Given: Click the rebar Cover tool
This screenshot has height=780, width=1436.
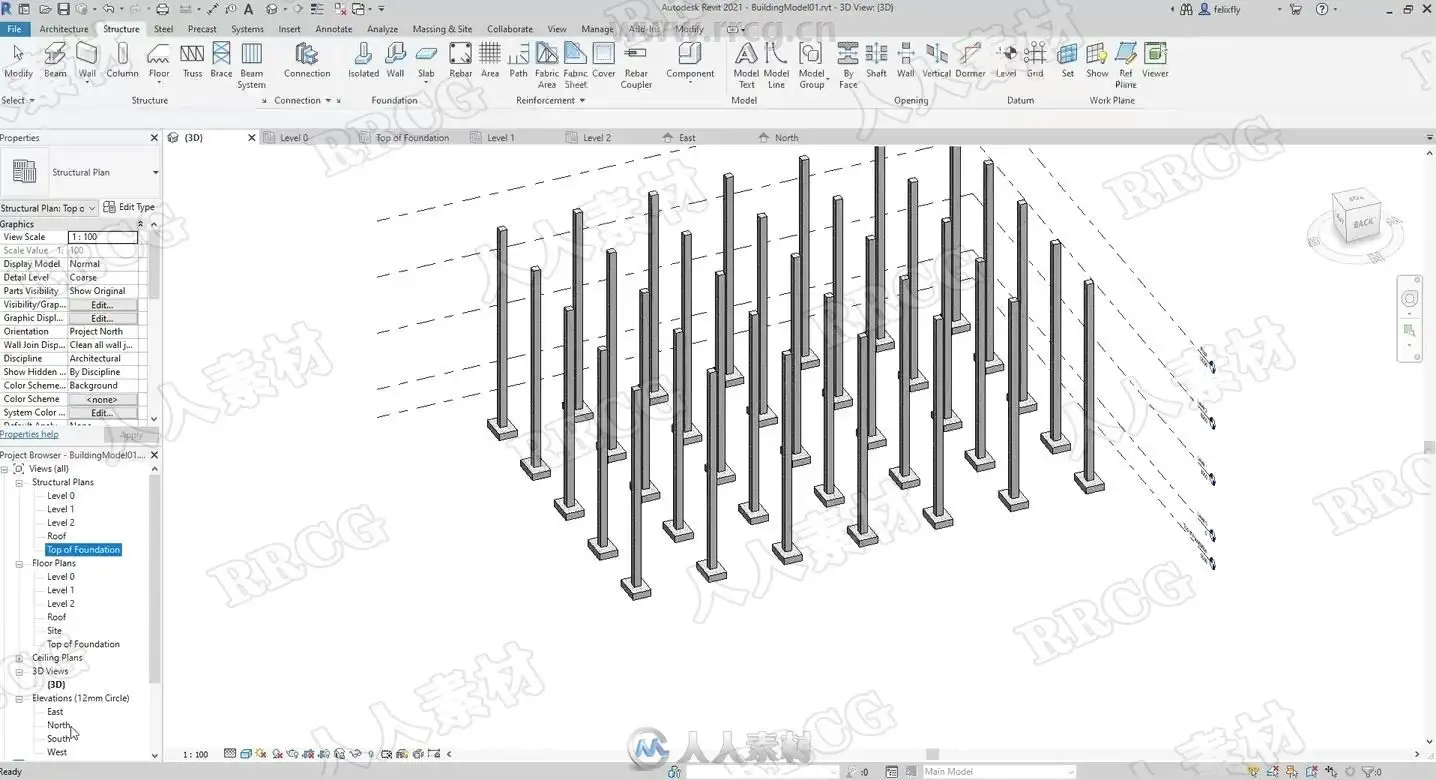Looking at the screenshot, I should (x=604, y=60).
